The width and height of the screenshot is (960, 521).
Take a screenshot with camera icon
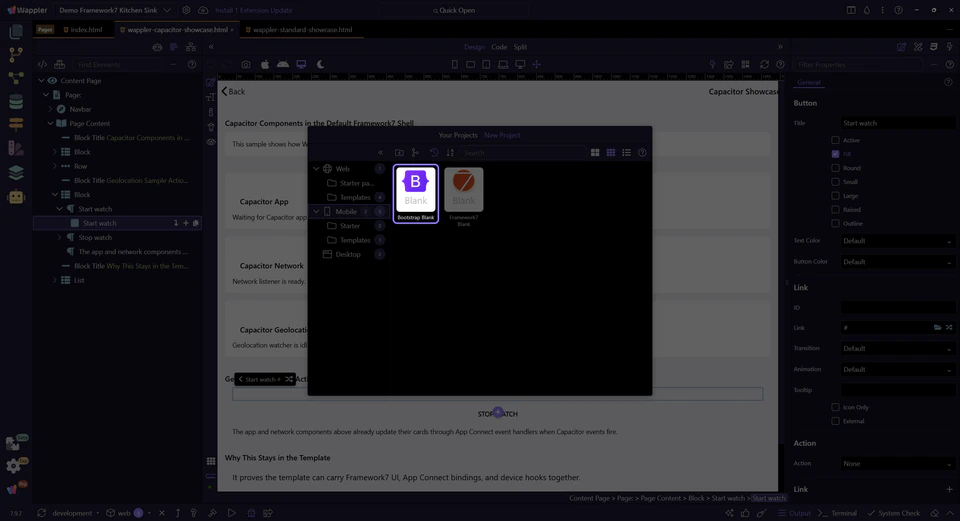click(246, 64)
